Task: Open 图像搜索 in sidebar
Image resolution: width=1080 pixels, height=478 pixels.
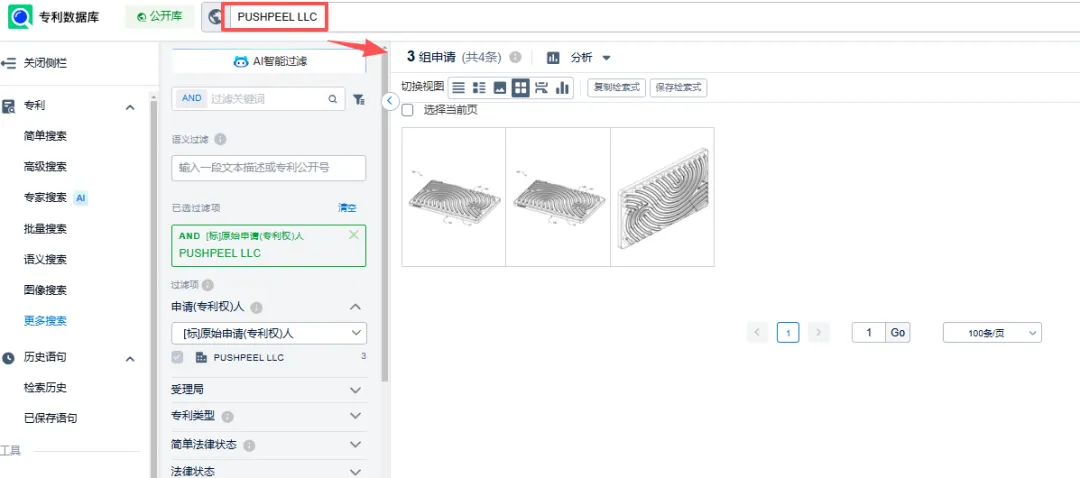Action: tap(45, 290)
